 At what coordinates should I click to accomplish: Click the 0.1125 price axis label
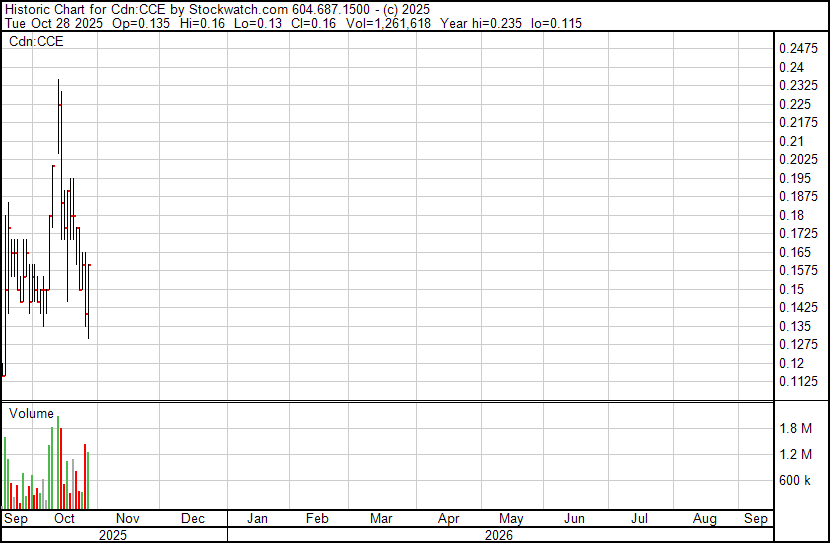click(x=798, y=381)
